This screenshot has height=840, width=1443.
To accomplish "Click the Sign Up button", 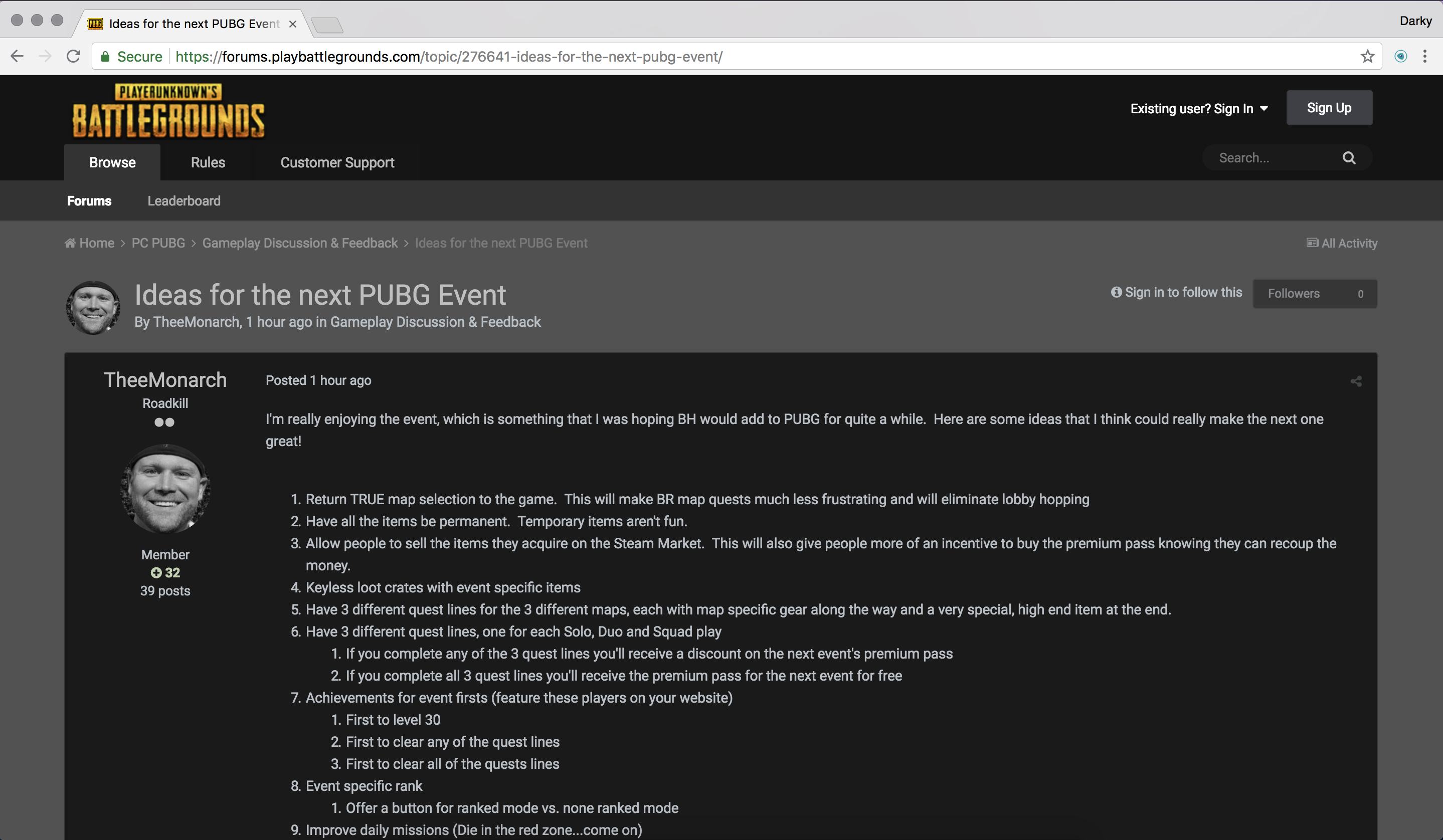I will (1329, 108).
